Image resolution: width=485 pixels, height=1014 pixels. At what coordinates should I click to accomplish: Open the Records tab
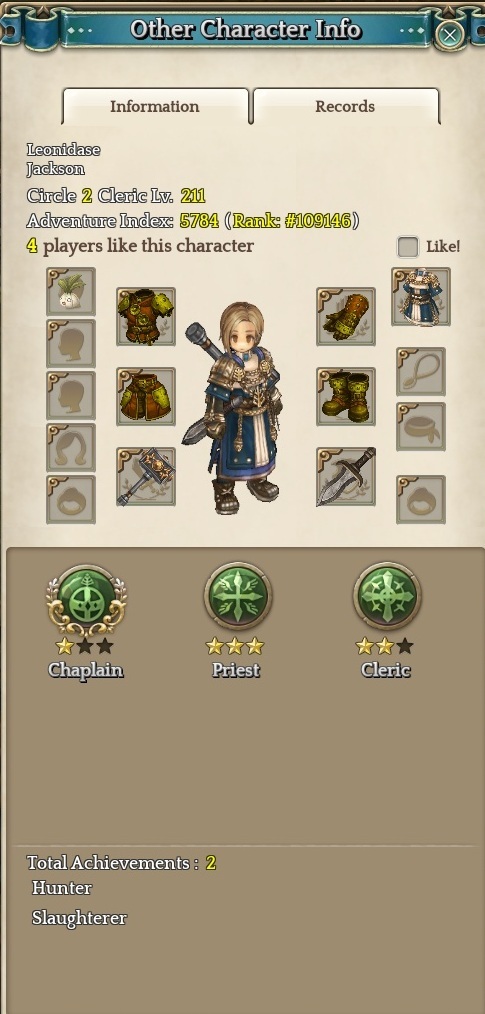pyautogui.click(x=346, y=106)
